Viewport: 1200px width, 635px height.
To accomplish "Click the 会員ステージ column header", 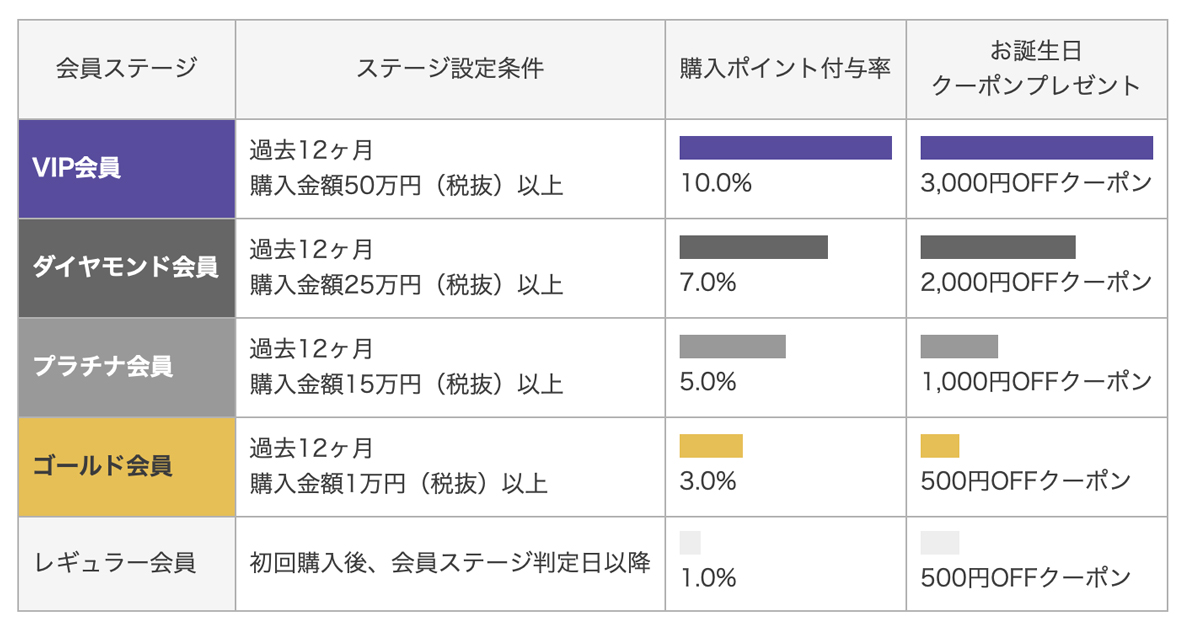I will 127,69.
